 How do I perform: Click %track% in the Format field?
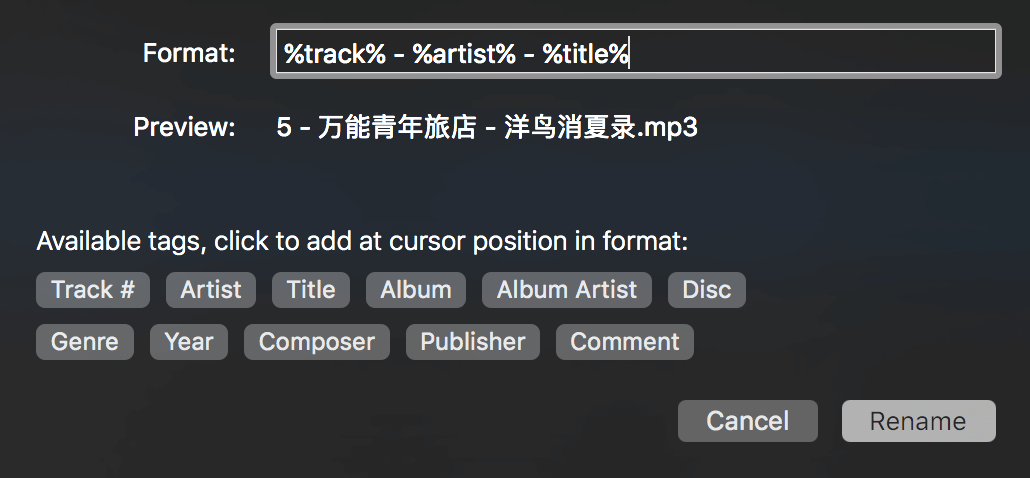(334, 54)
